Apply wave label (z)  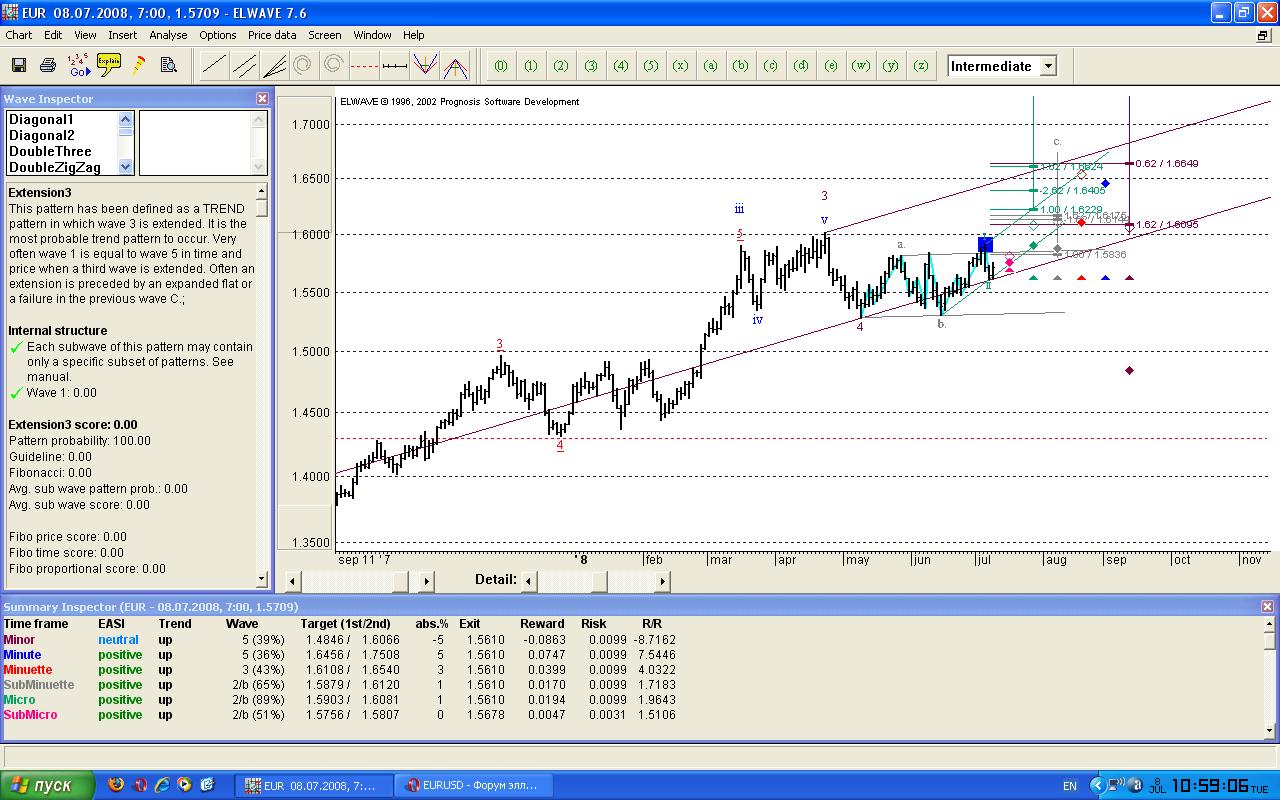click(921, 66)
